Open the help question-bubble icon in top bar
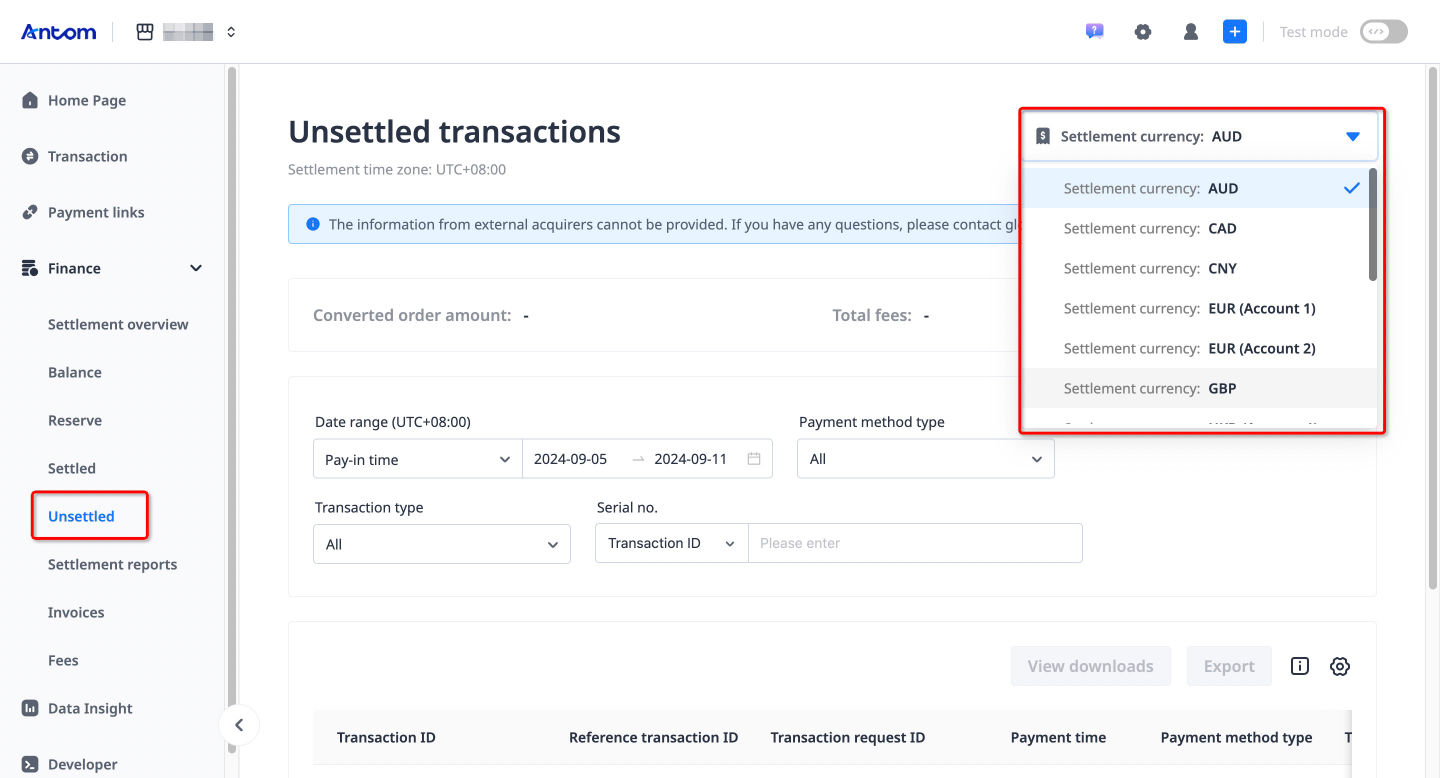The height and width of the screenshot is (778, 1440). tap(1094, 31)
